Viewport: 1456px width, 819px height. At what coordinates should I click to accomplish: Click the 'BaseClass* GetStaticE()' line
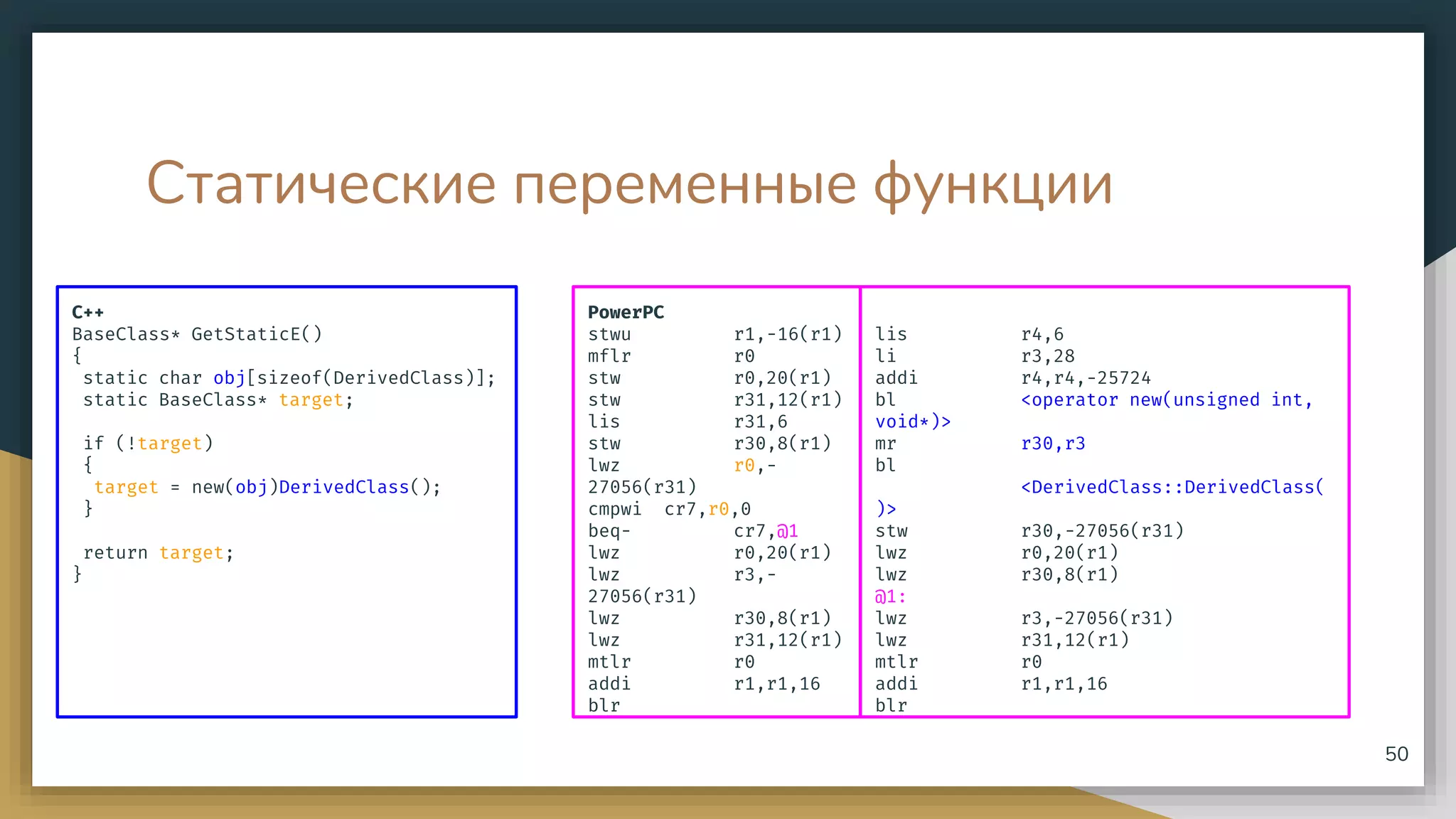click(197, 334)
